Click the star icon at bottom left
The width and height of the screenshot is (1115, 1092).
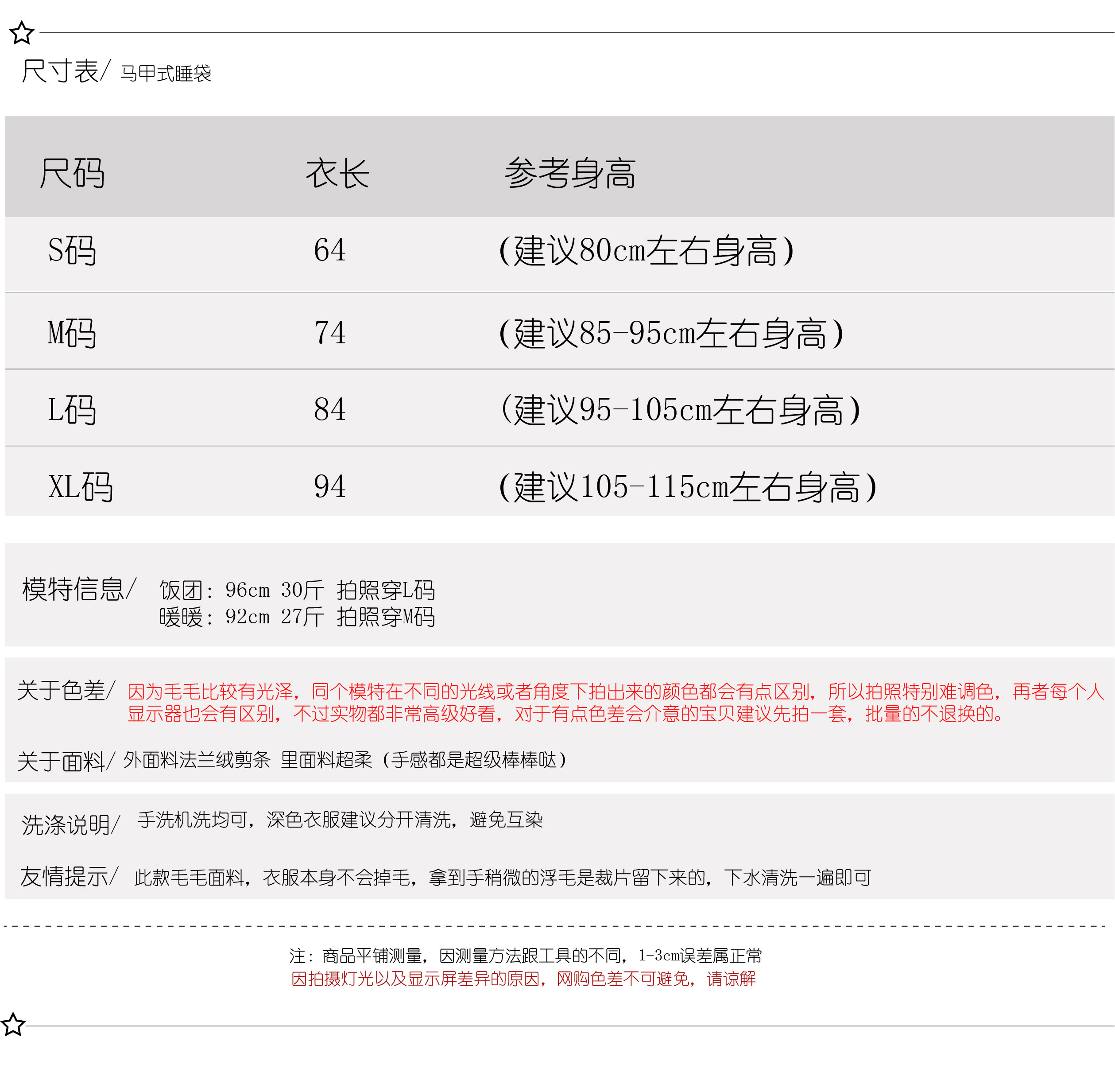tap(12, 1025)
